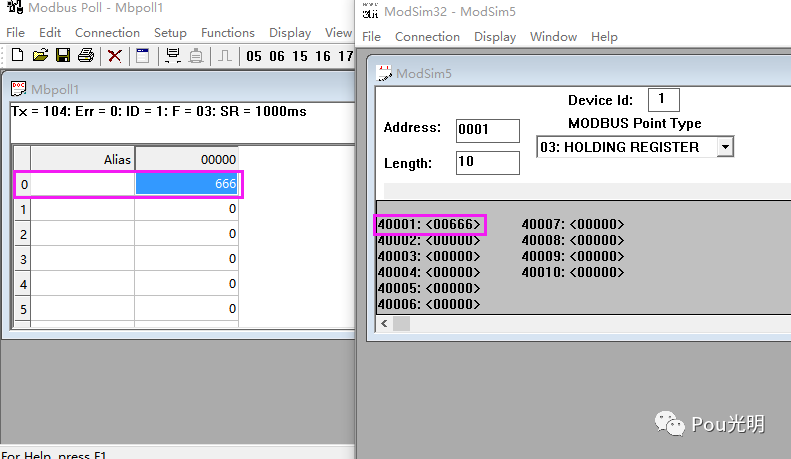Click function 15 toolbar button
The height and width of the screenshot is (459, 791).
300,56
